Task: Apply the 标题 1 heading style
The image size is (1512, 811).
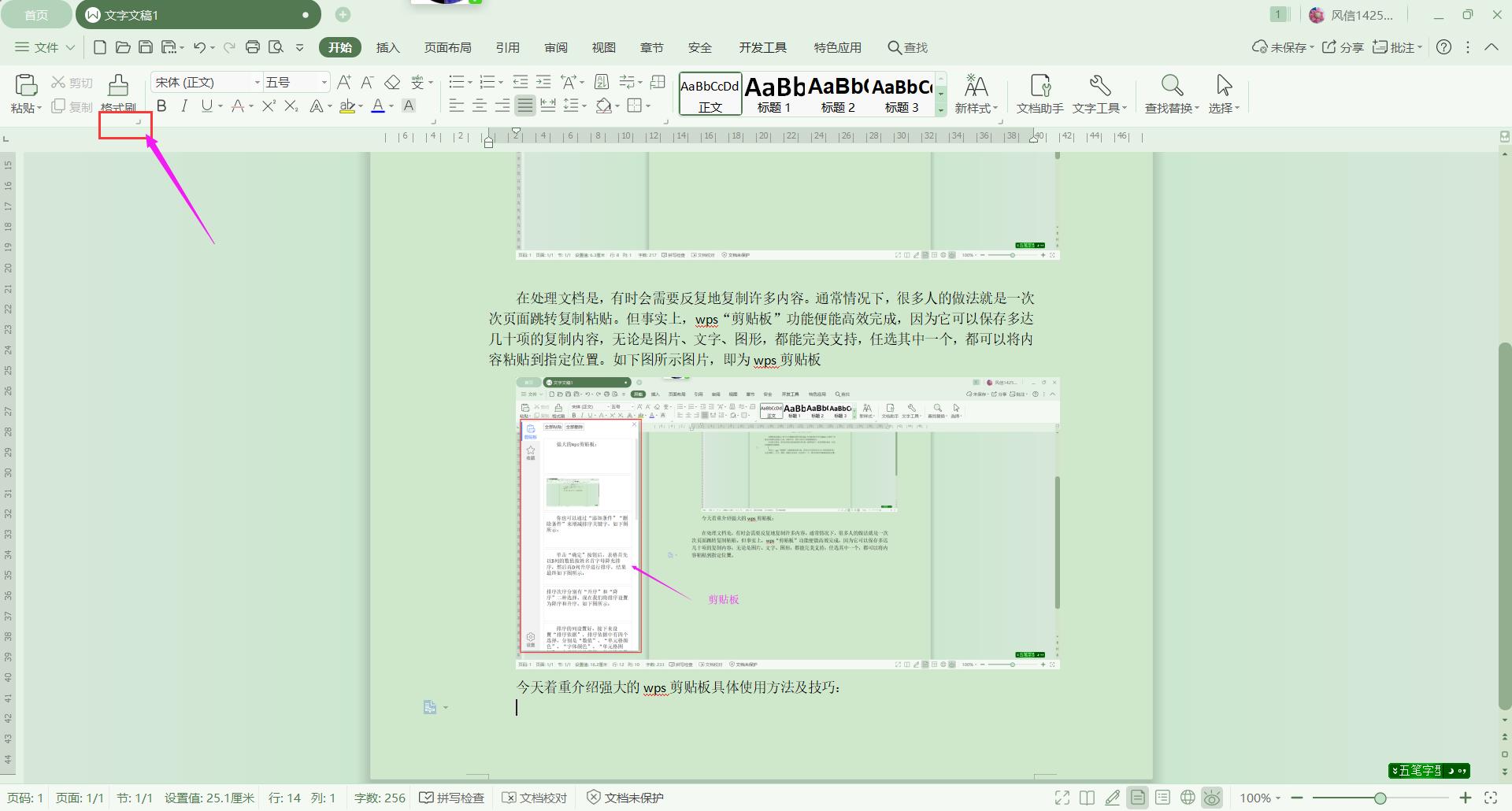Action: [774, 94]
